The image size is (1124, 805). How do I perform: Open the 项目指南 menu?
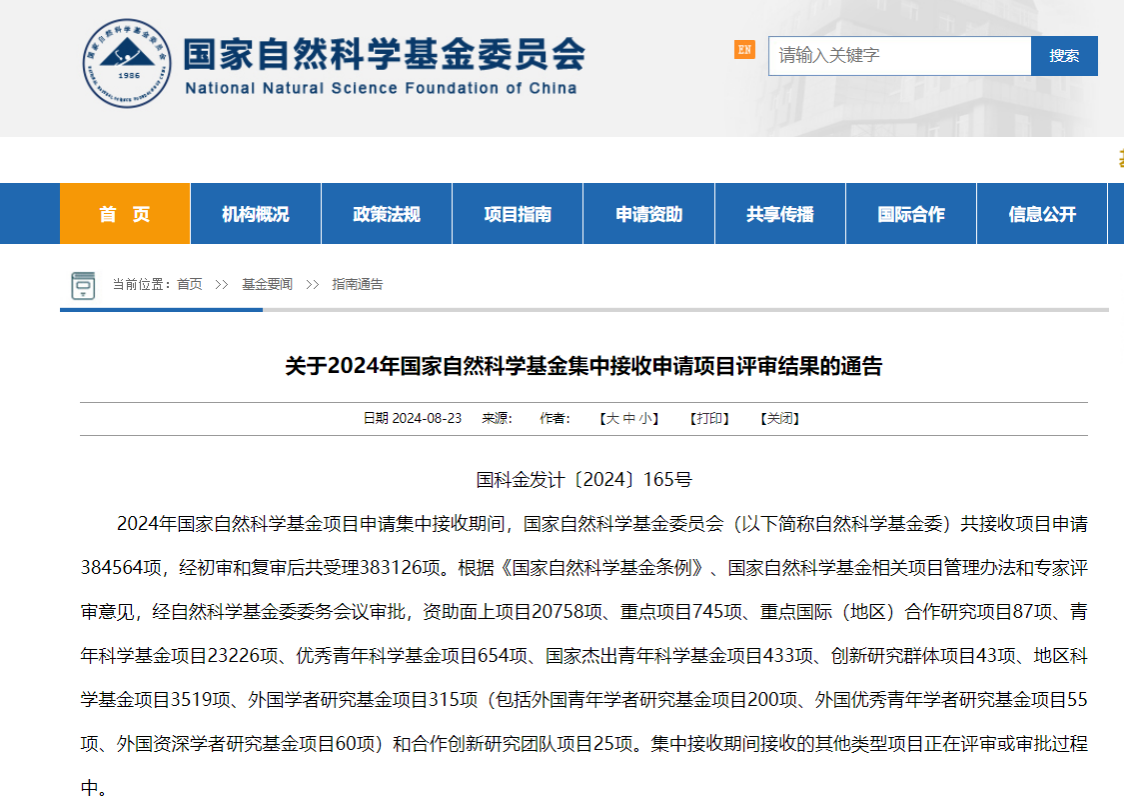coord(517,214)
